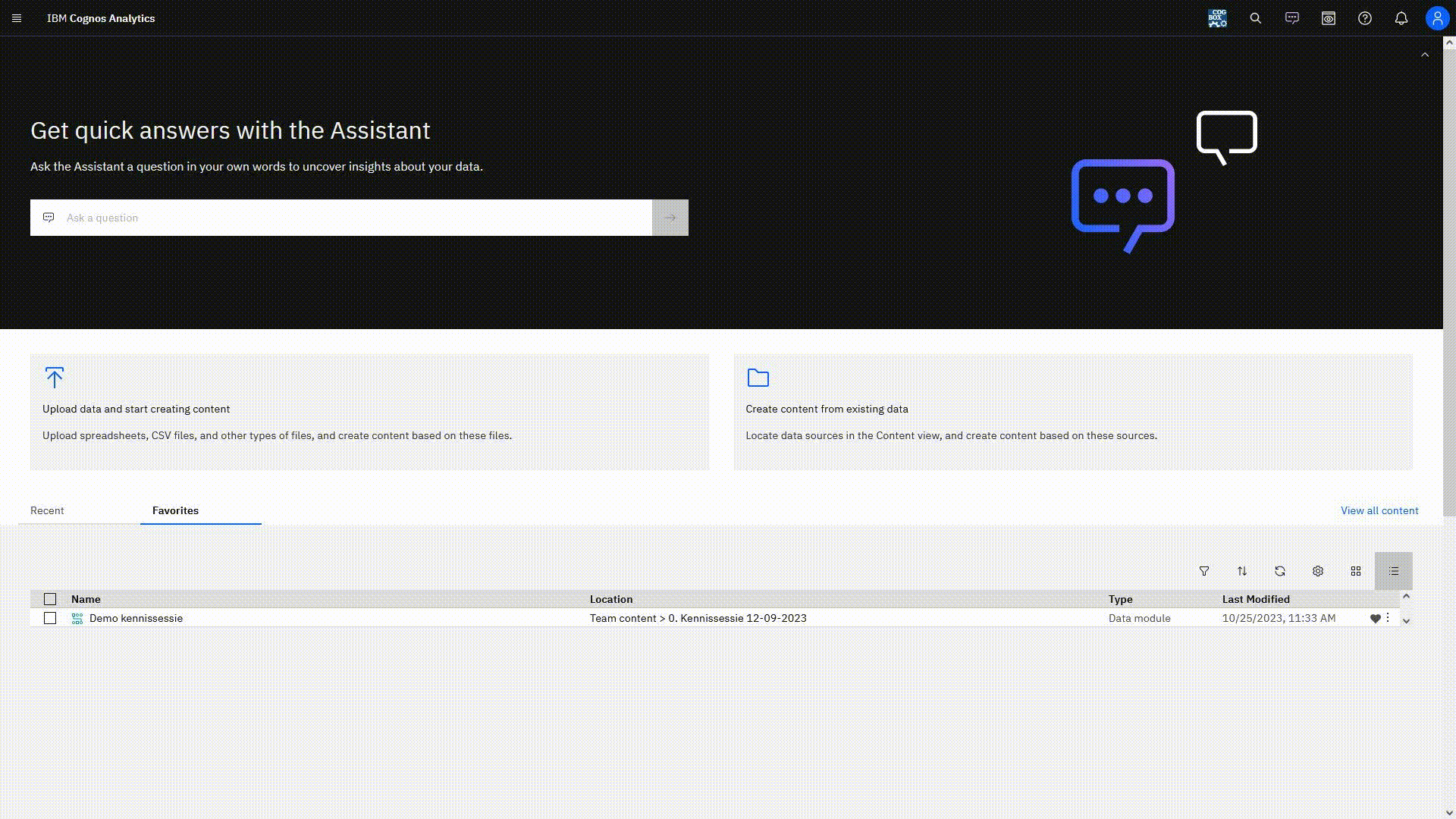The height and width of the screenshot is (819, 1456).
Task: Open Demo kennissessie action menu
Action: 1388,618
